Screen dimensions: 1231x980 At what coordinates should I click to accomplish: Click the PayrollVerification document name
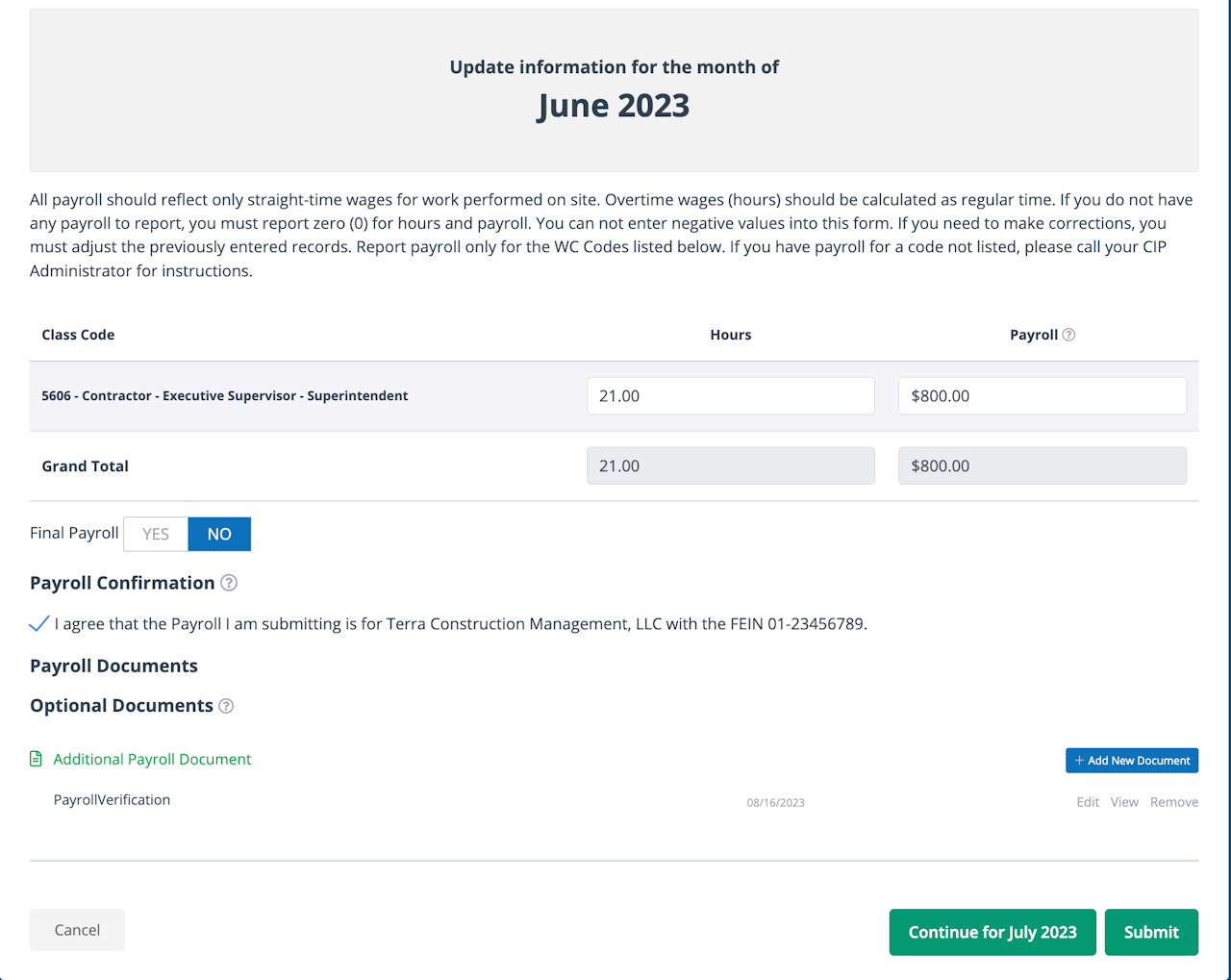tap(112, 800)
